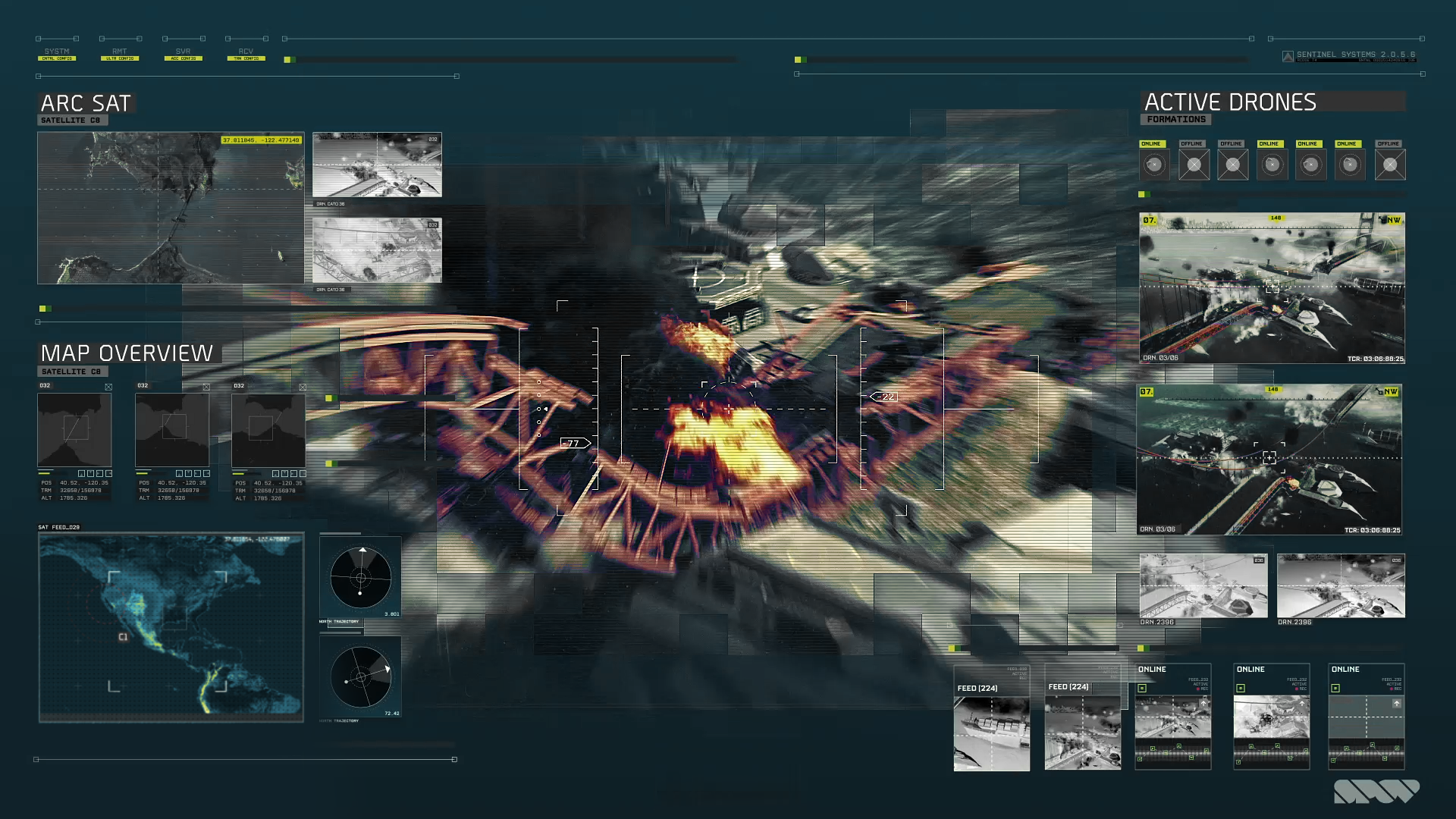Click up-arrow icon on first ONLINE feed card
This screenshot has height=819, width=1456.
tap(1203, 704)
